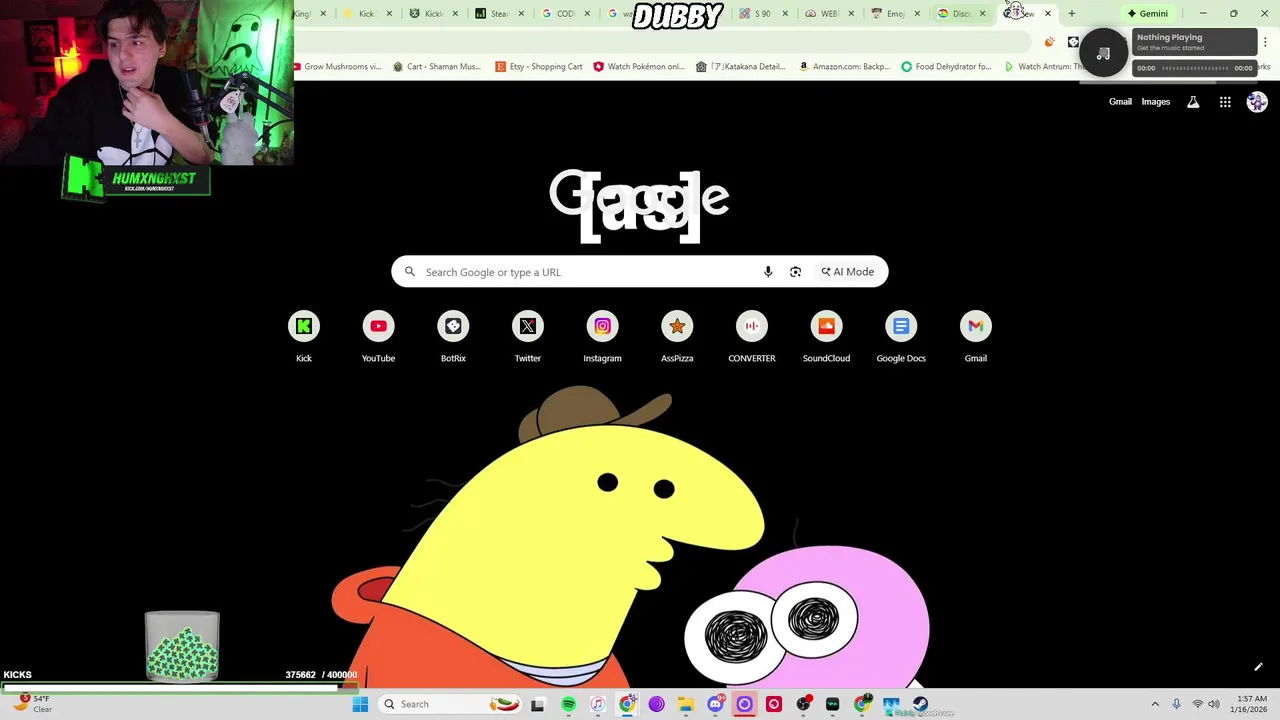Open Etsy - Shopping Cart bookmark
1280x720 pixels.
tap(539, 66)
